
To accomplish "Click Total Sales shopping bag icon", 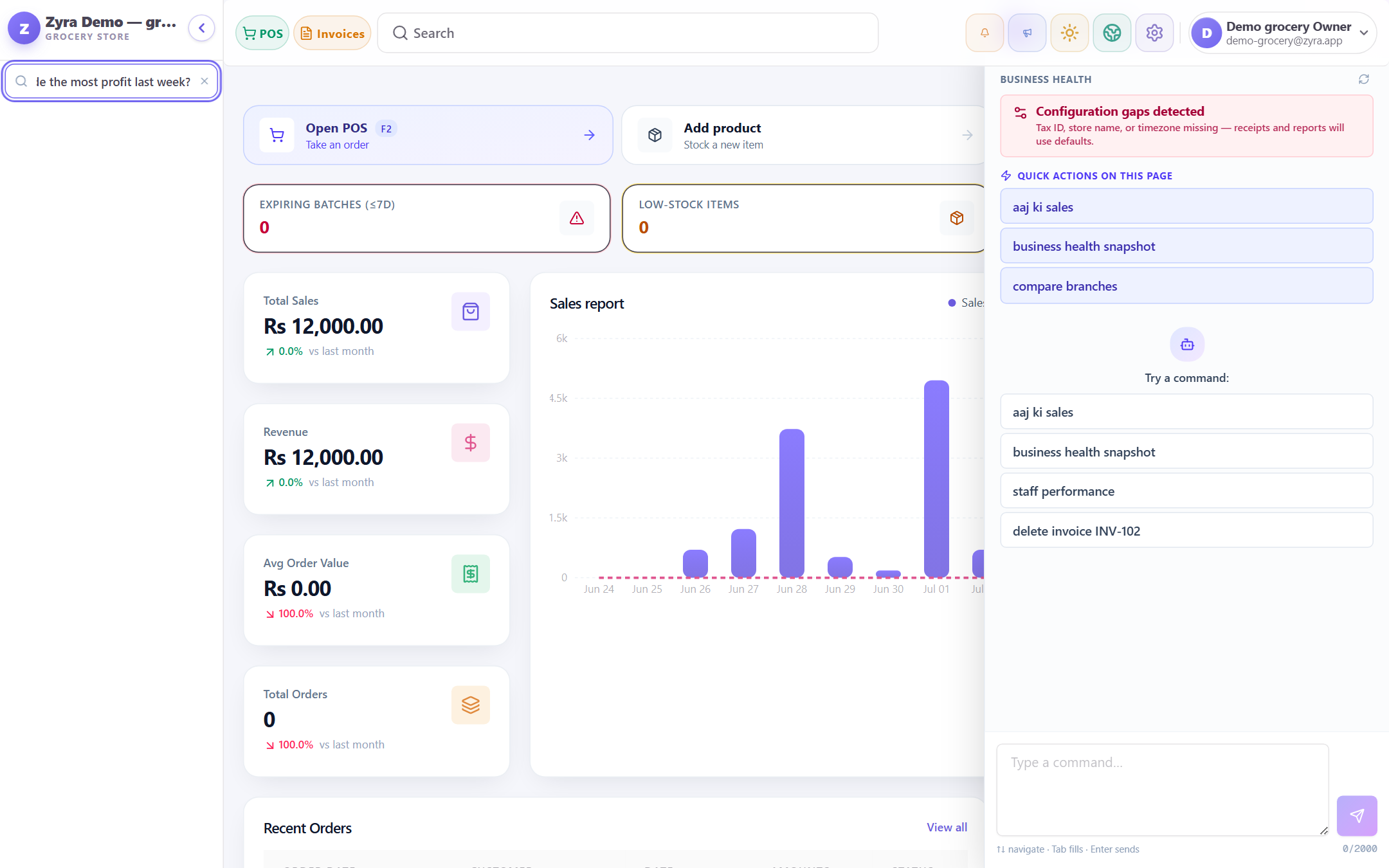I will pos(471,312).
